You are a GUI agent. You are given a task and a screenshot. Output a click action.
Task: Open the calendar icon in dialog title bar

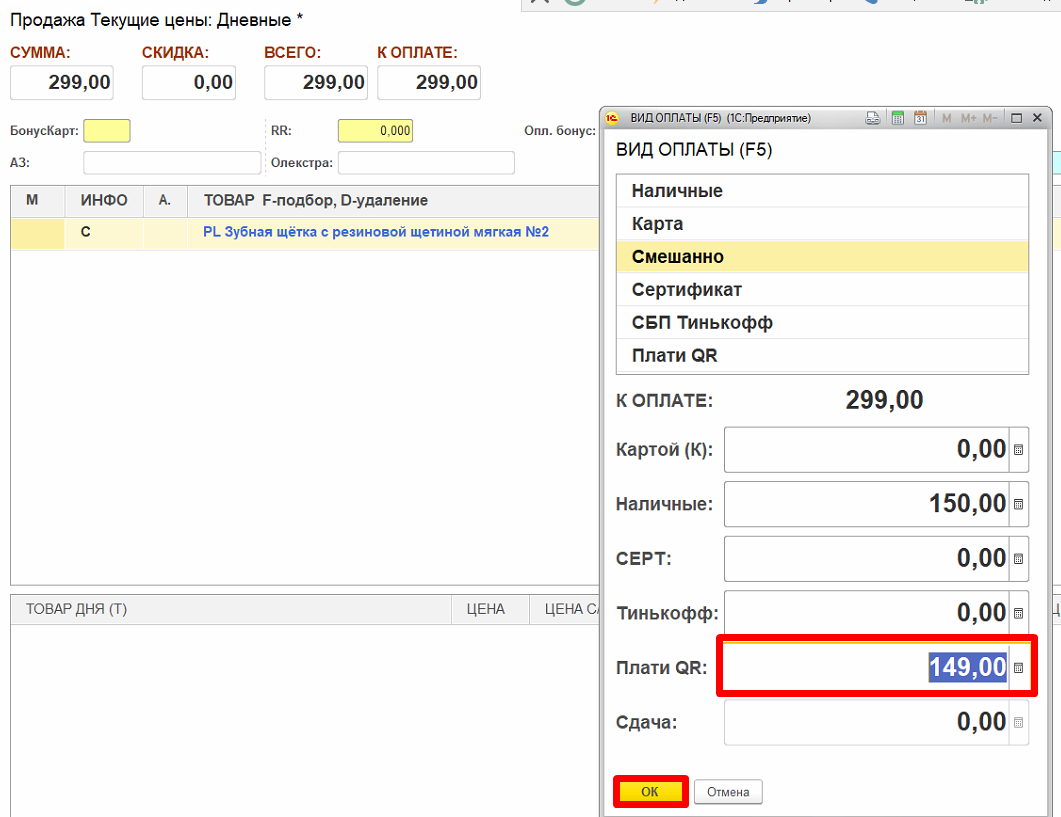coord(921,118)
